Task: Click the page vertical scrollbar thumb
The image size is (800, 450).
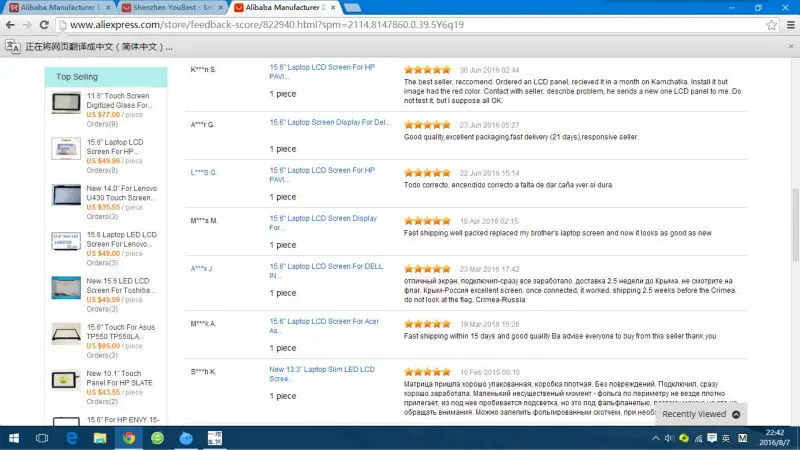Action: [795, 224]
